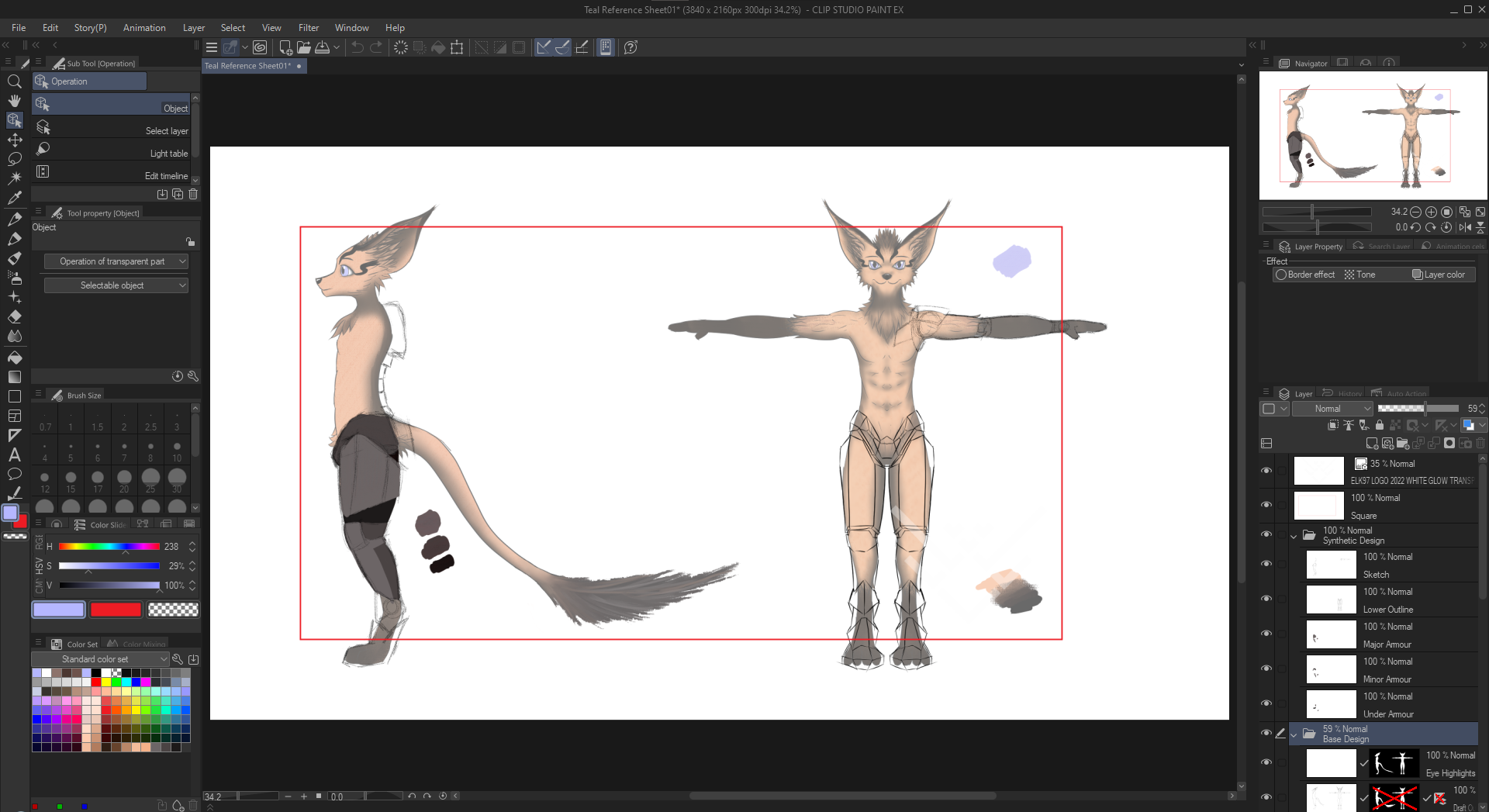Select the Eyedropper tool
Image resolution: width=1489 pixels, height=812 pixels.
[14, 198]
